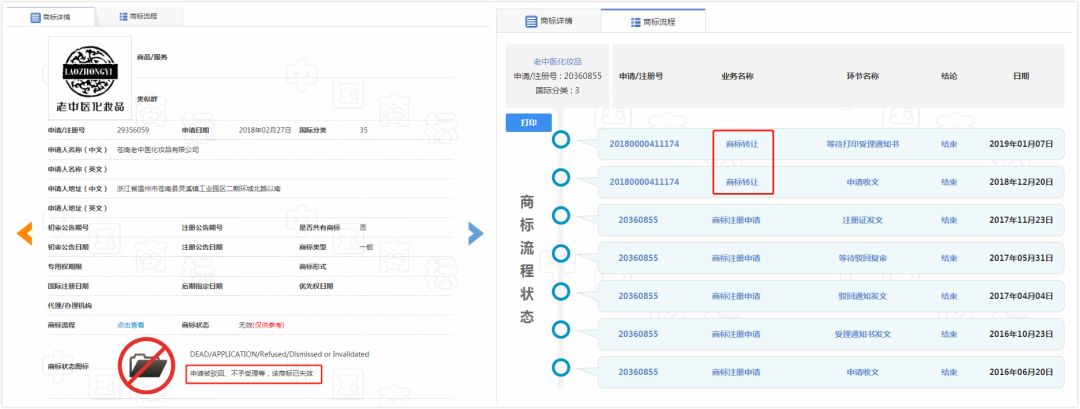Select 商标流程 tab in right panel
This screenshot has width=1080, height=409.
click(653, 21)
